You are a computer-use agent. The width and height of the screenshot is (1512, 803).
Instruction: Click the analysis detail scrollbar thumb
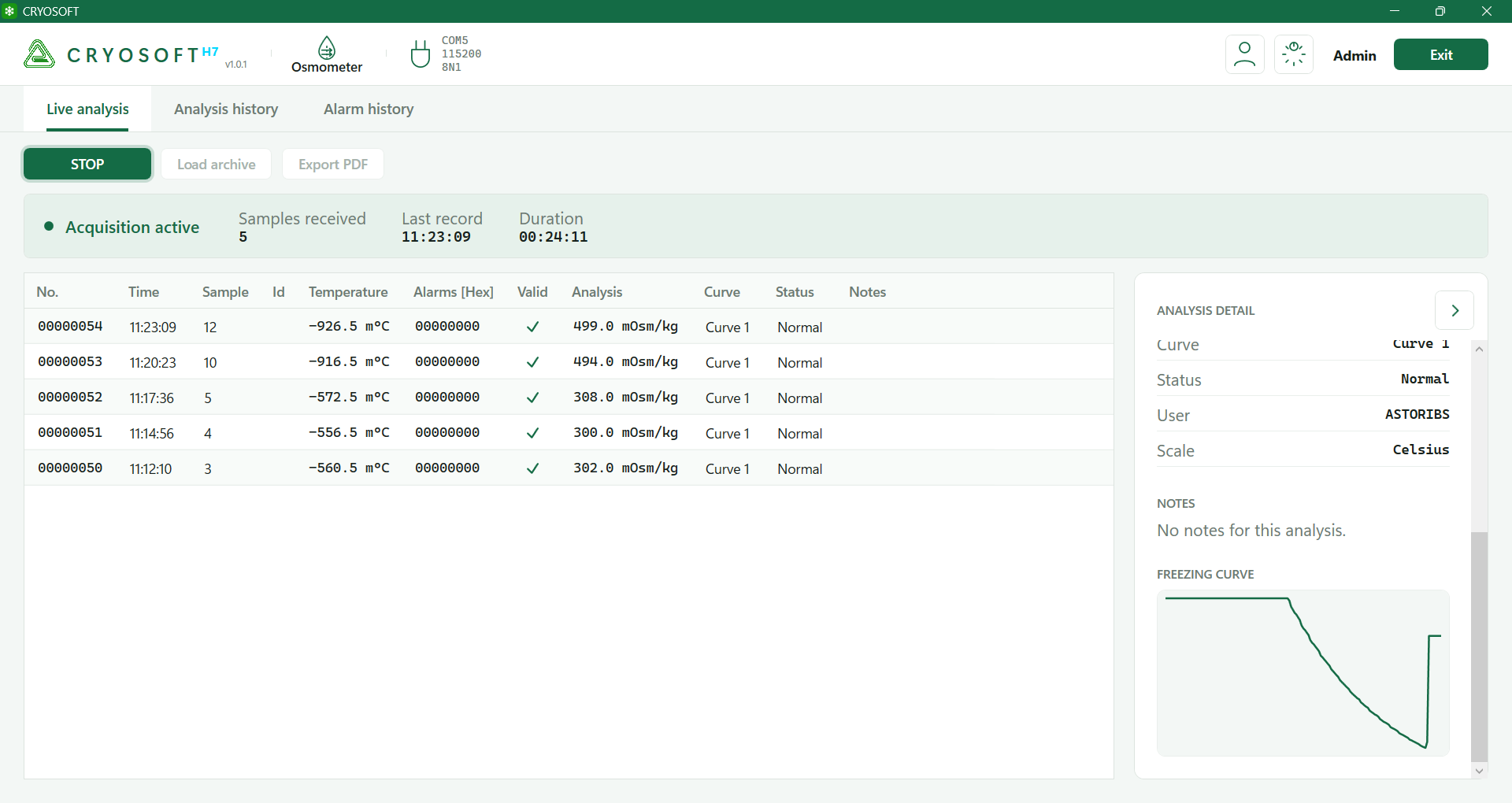pyautogui.click(x=1479, y=647)
